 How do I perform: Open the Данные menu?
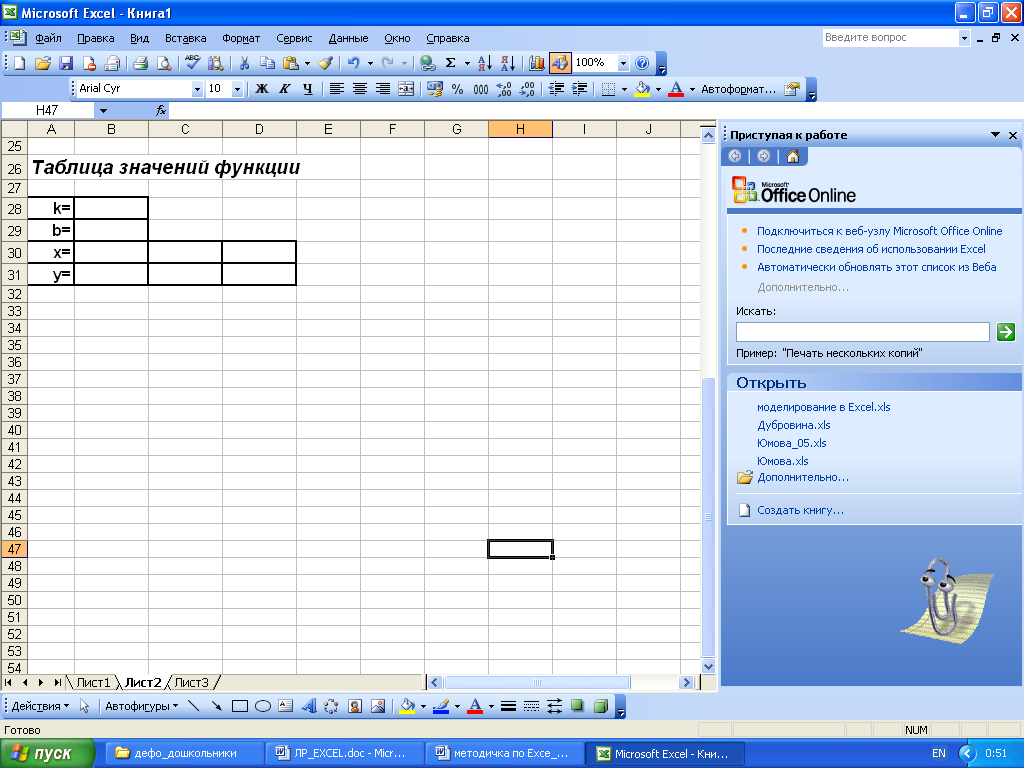click(x=348, y=38)
